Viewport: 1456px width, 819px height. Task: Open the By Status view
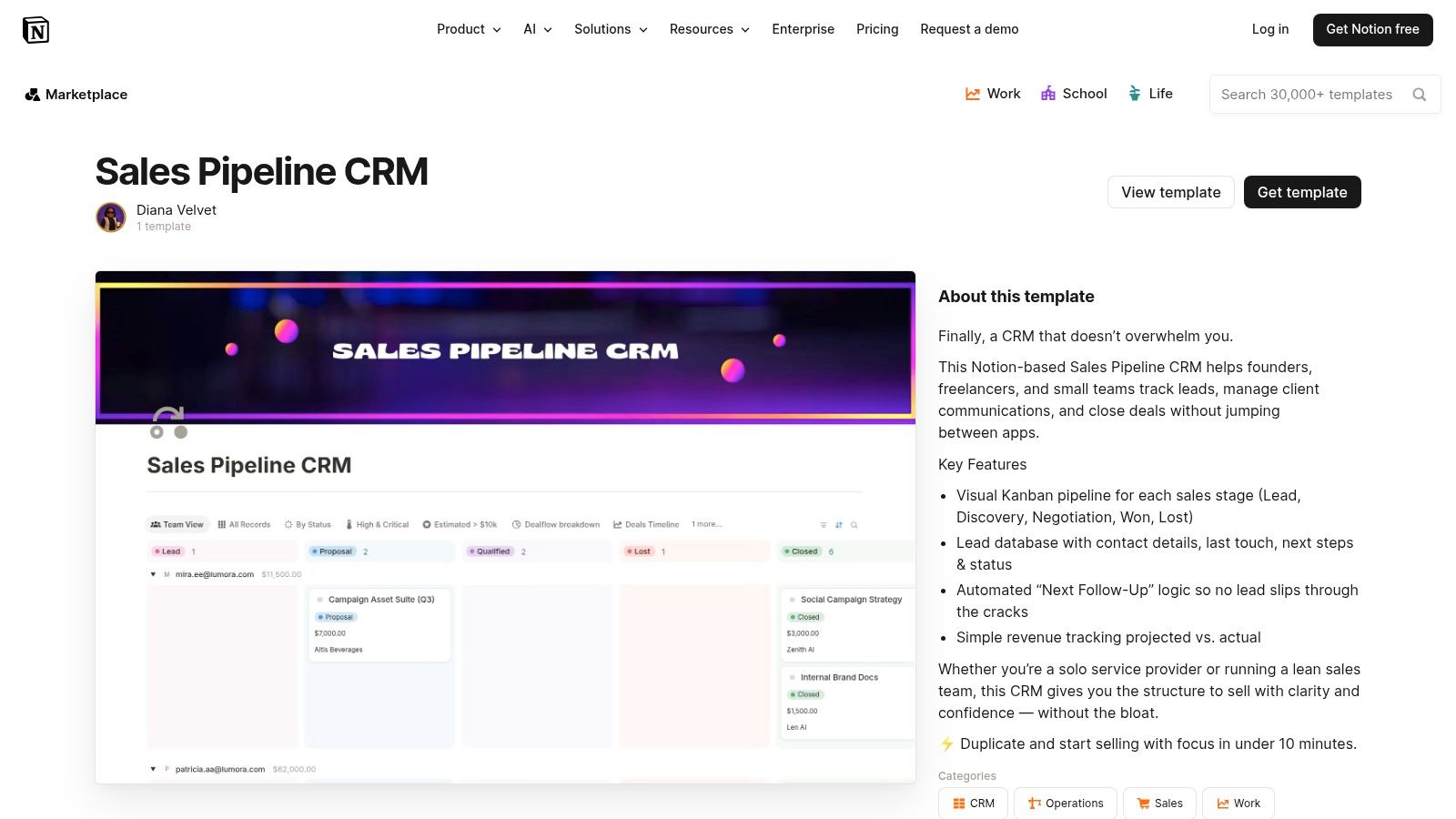click(x=308, y=524)
